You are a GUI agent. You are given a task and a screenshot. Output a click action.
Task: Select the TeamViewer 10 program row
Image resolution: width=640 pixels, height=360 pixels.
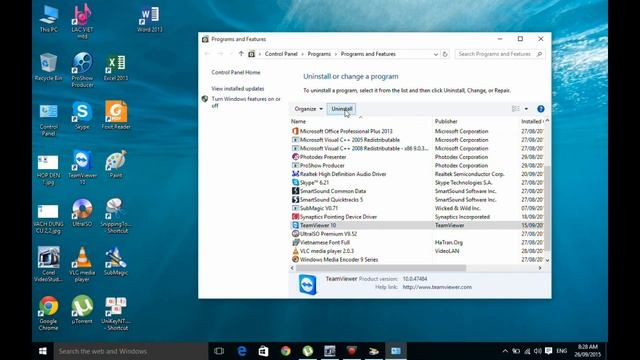(x=416, y=225)
